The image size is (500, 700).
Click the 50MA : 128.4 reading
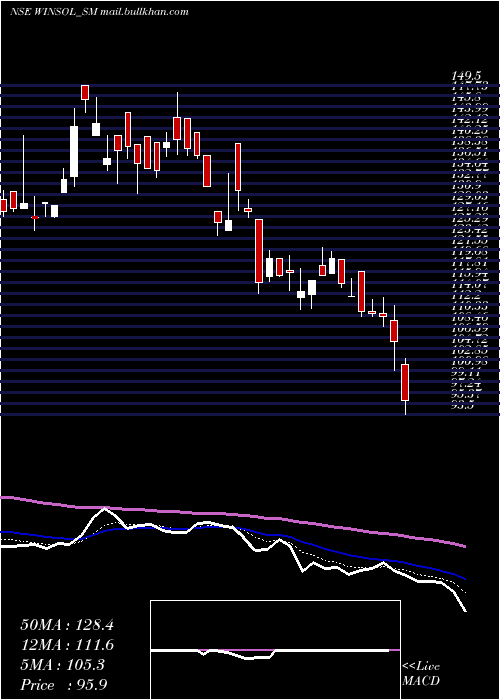point(67,625)
